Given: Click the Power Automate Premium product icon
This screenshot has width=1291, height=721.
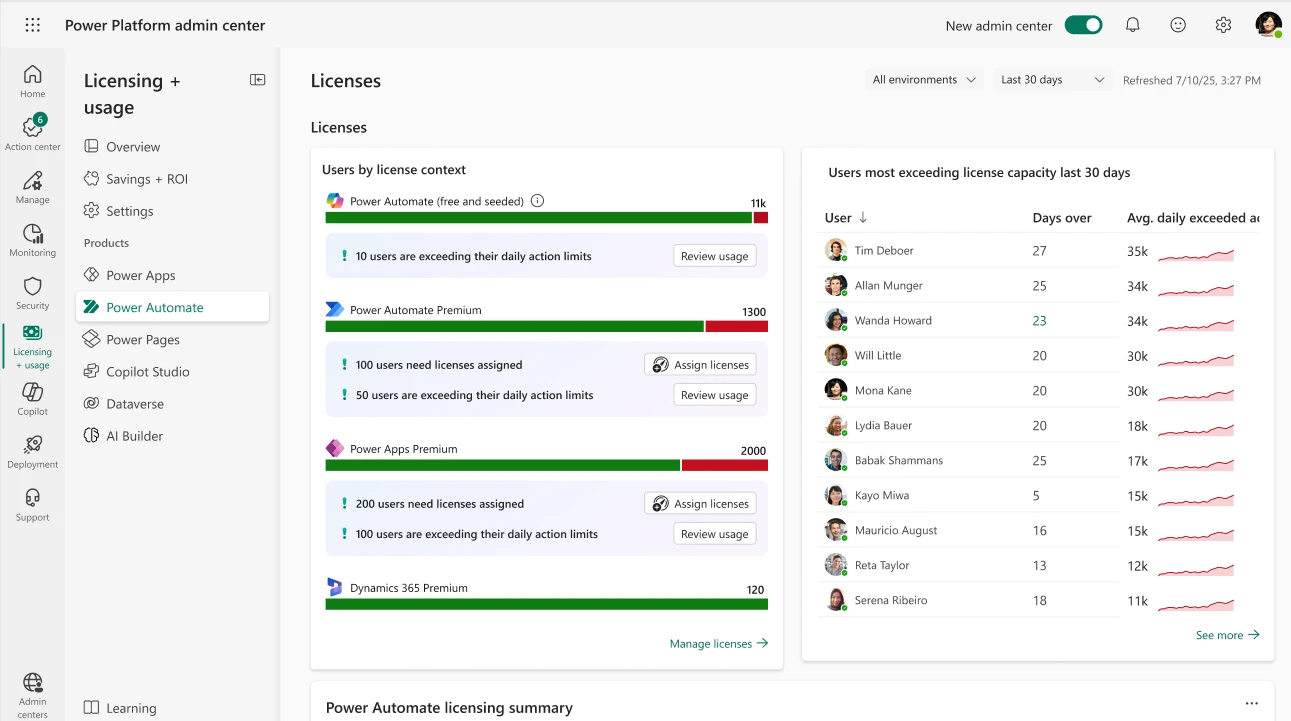Looking at the screenshot, I should click(335, 310).
